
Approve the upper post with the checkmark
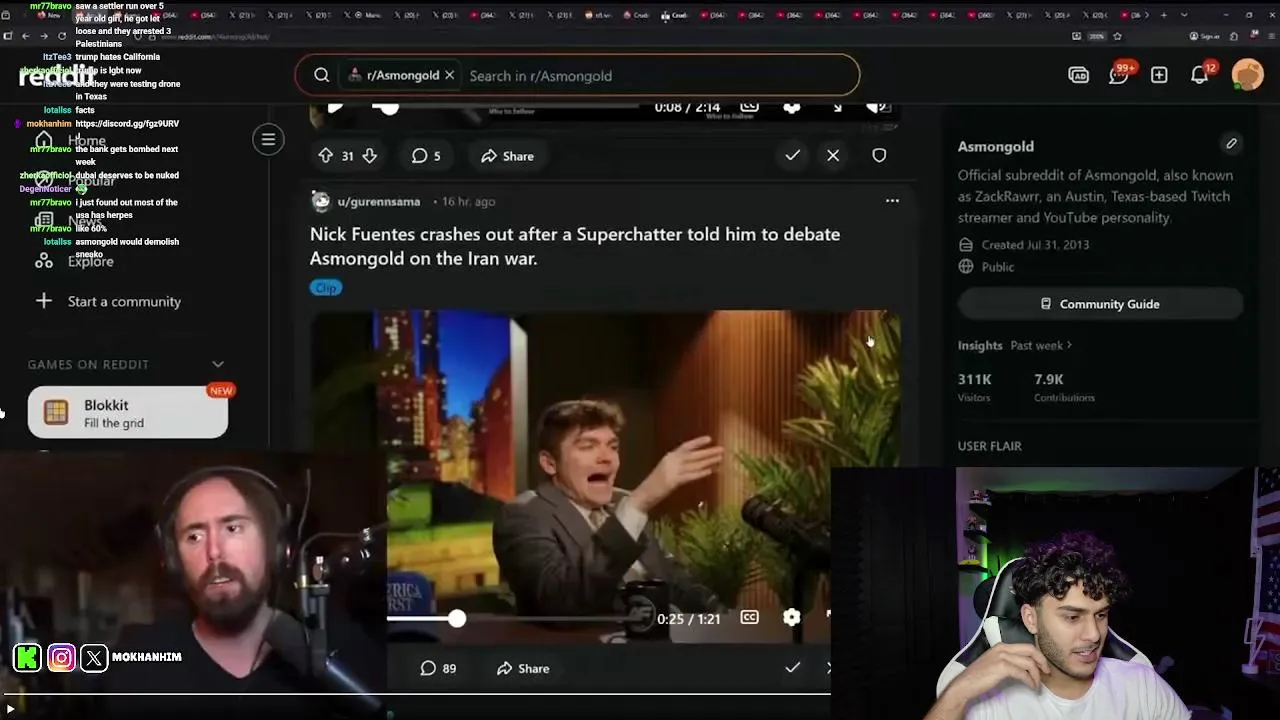[x=792, y=156]
